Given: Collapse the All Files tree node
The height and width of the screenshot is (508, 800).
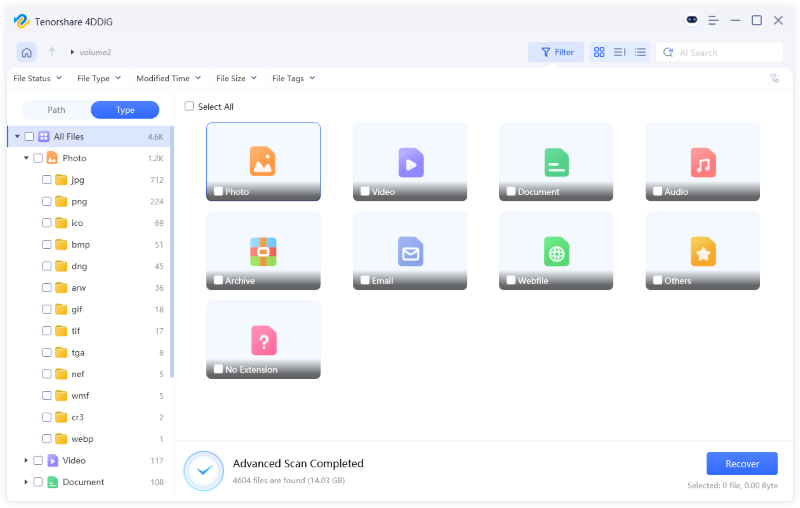Looking at the screenshot, I should (17, 136).
